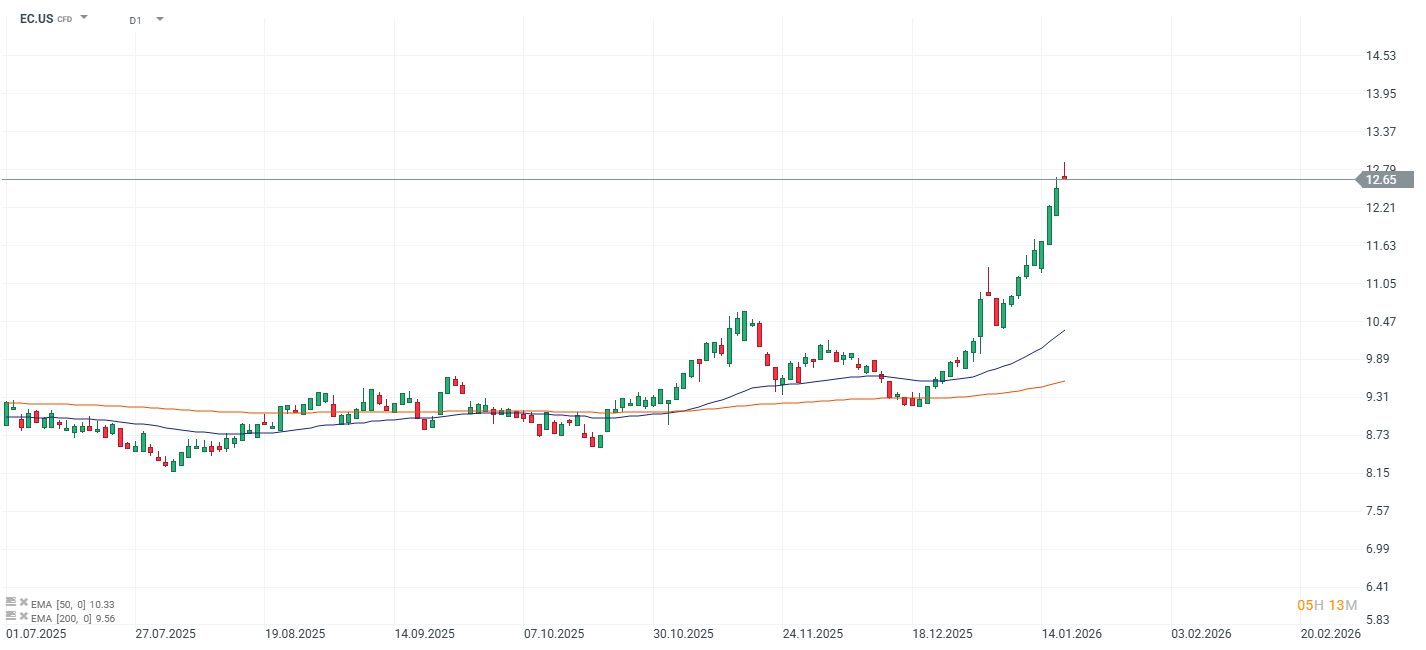This screenshot has height=650, width=1426.
Task: Open the D1 timeframe dropdown arrow
Action: click(160, 19)
